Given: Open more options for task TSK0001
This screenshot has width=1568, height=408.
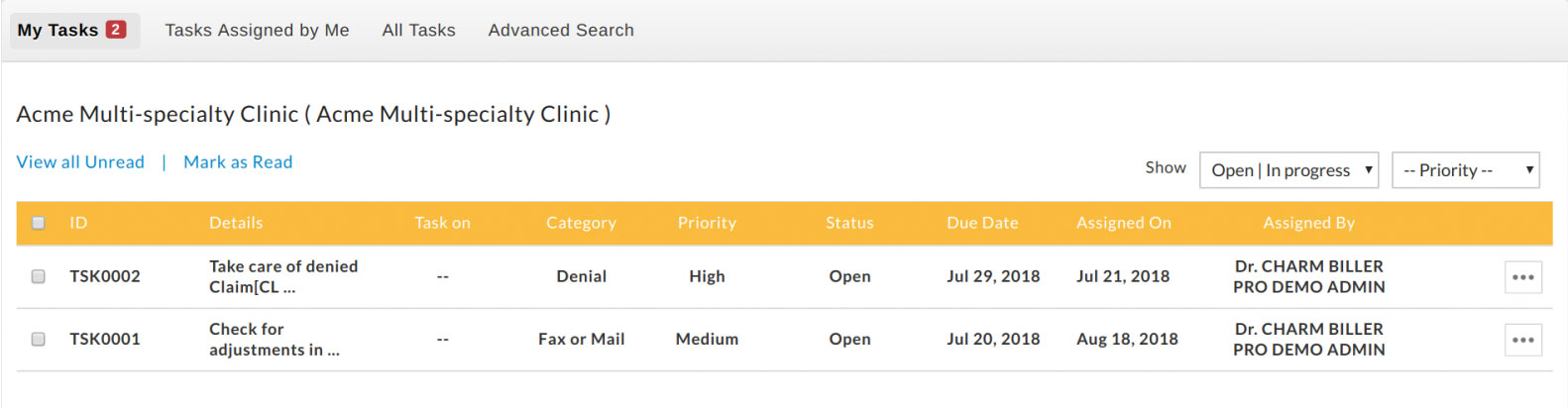Looking at the screenshot, I should [1522, 340].
